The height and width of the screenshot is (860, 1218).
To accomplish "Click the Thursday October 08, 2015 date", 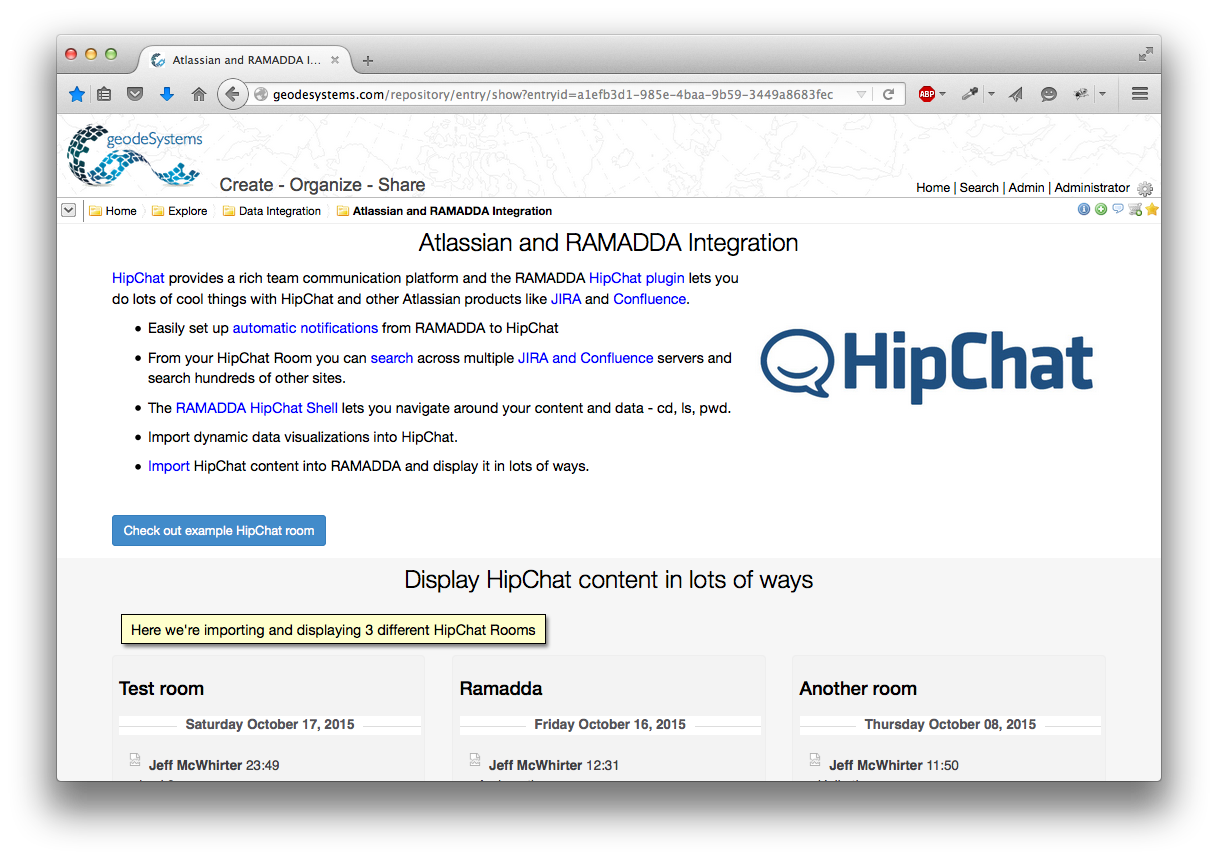I will [x=950, y=724].
